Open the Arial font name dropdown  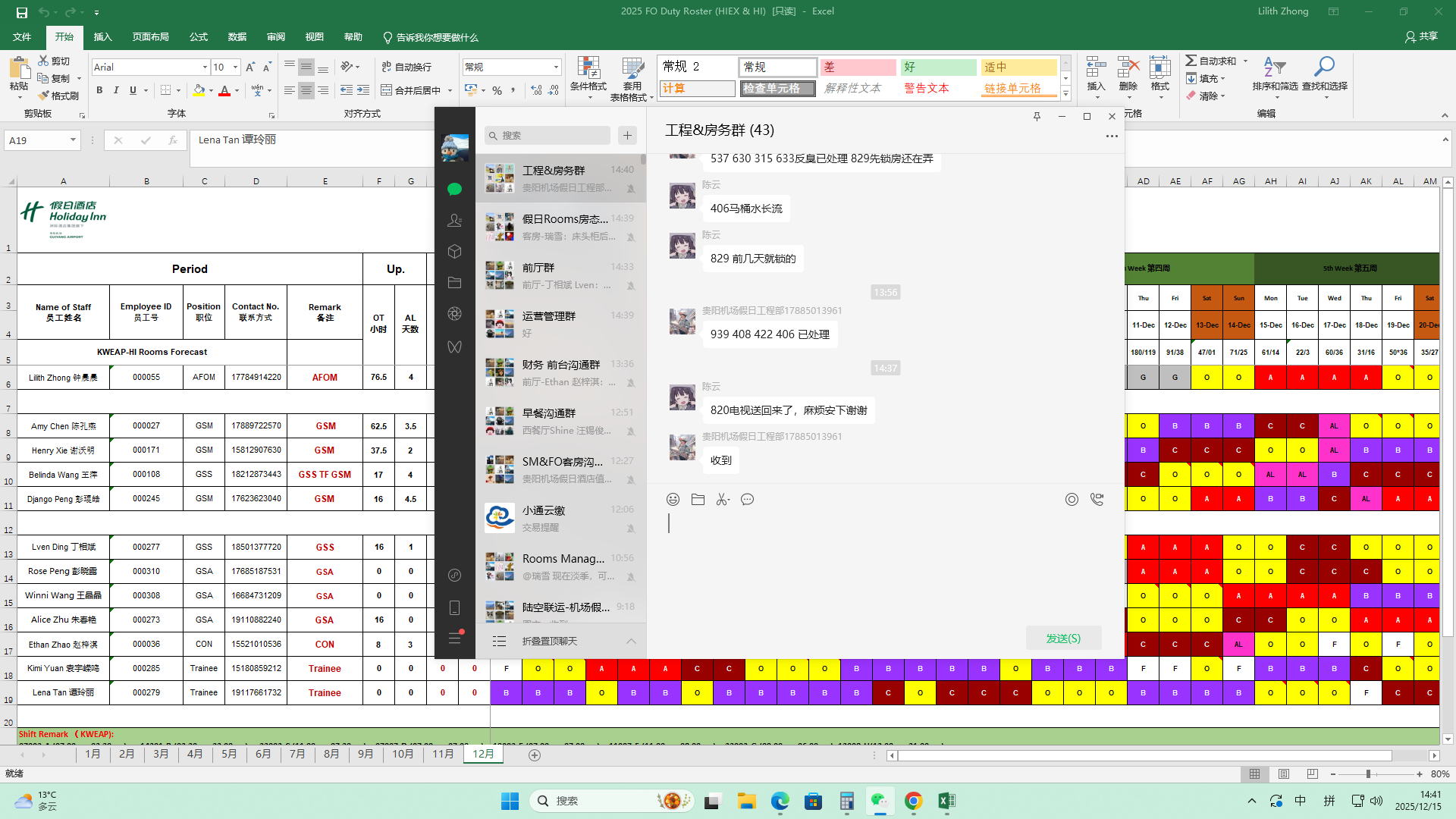[x=205, y=67]
